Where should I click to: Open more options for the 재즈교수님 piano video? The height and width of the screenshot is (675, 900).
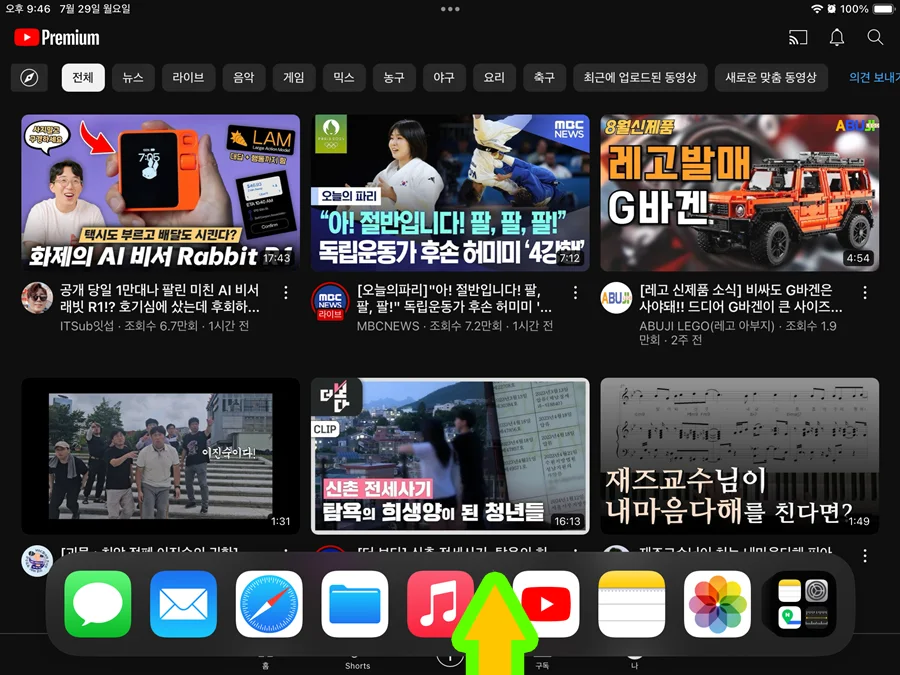864,555
